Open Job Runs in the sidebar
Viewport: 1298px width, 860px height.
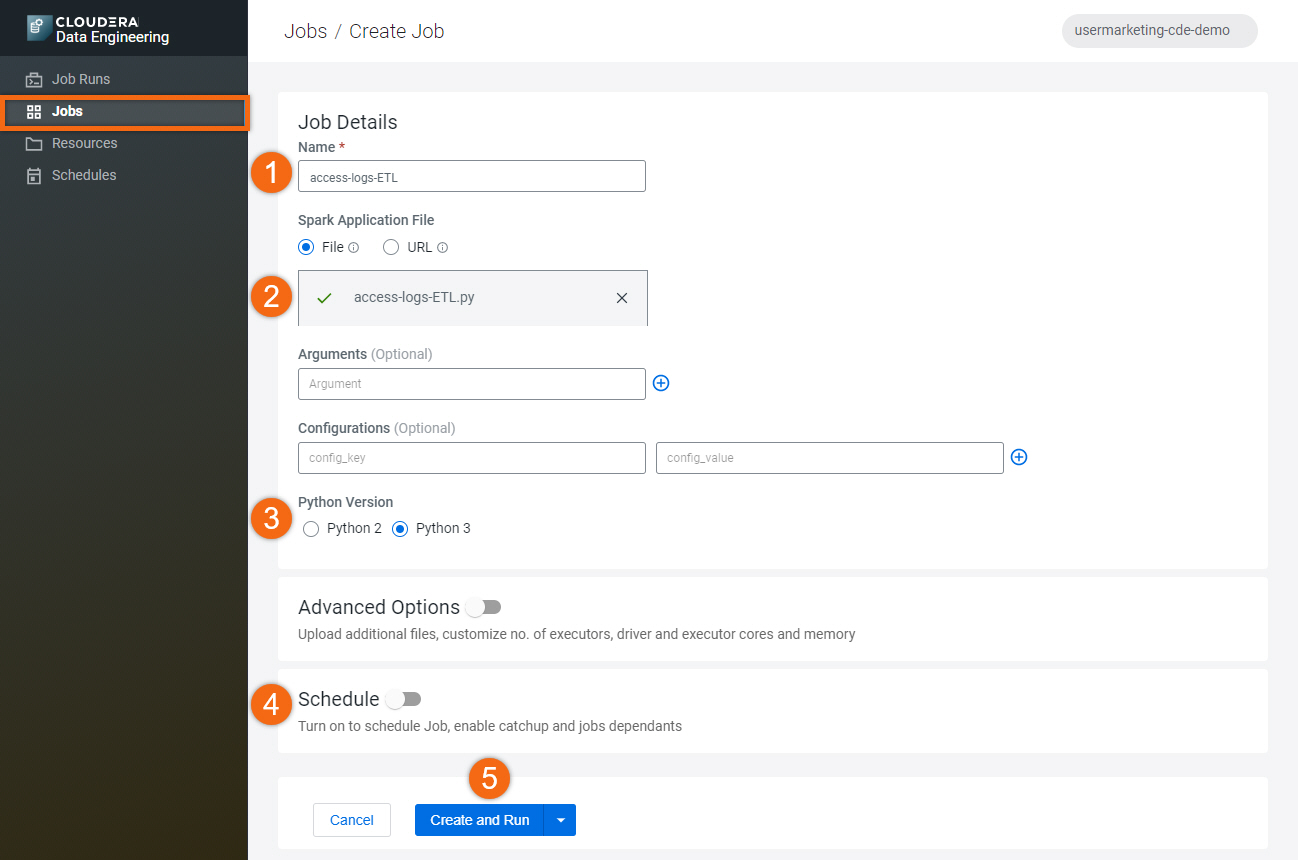pos(80,79)
